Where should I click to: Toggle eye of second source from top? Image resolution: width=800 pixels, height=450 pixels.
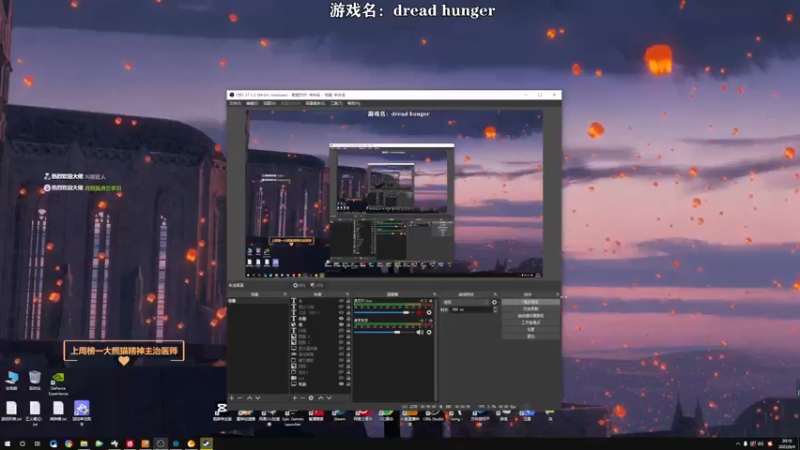[341, 307]
